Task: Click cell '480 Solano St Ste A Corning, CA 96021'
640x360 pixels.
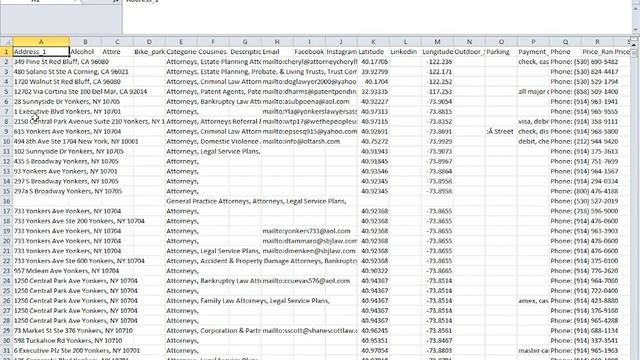Action: 41,72
